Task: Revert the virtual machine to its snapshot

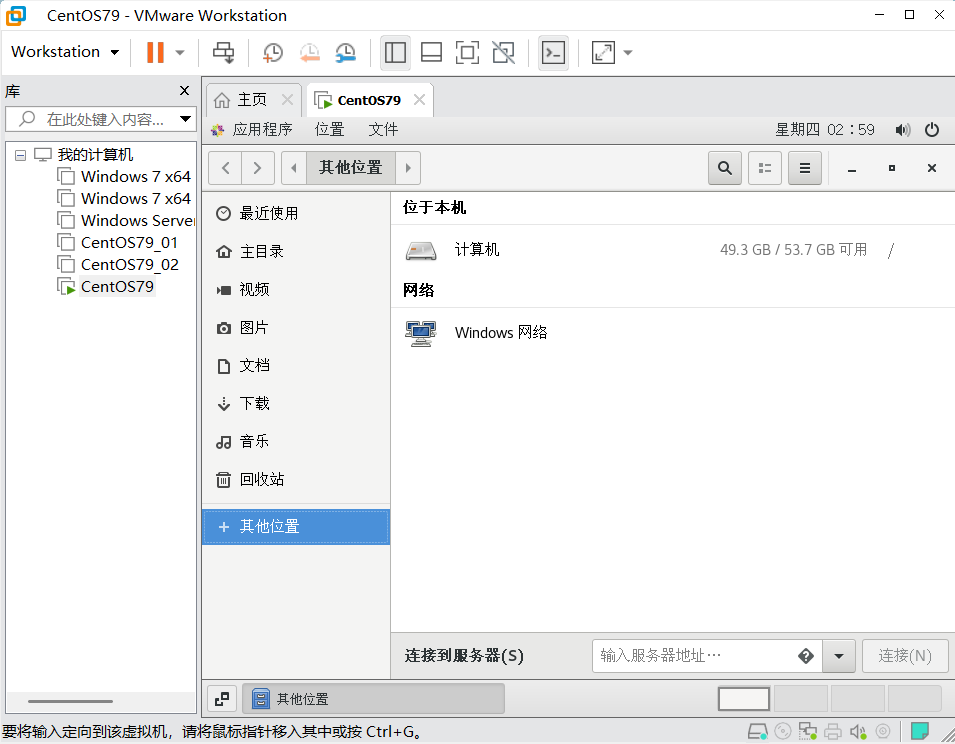Action: [309, 52]
